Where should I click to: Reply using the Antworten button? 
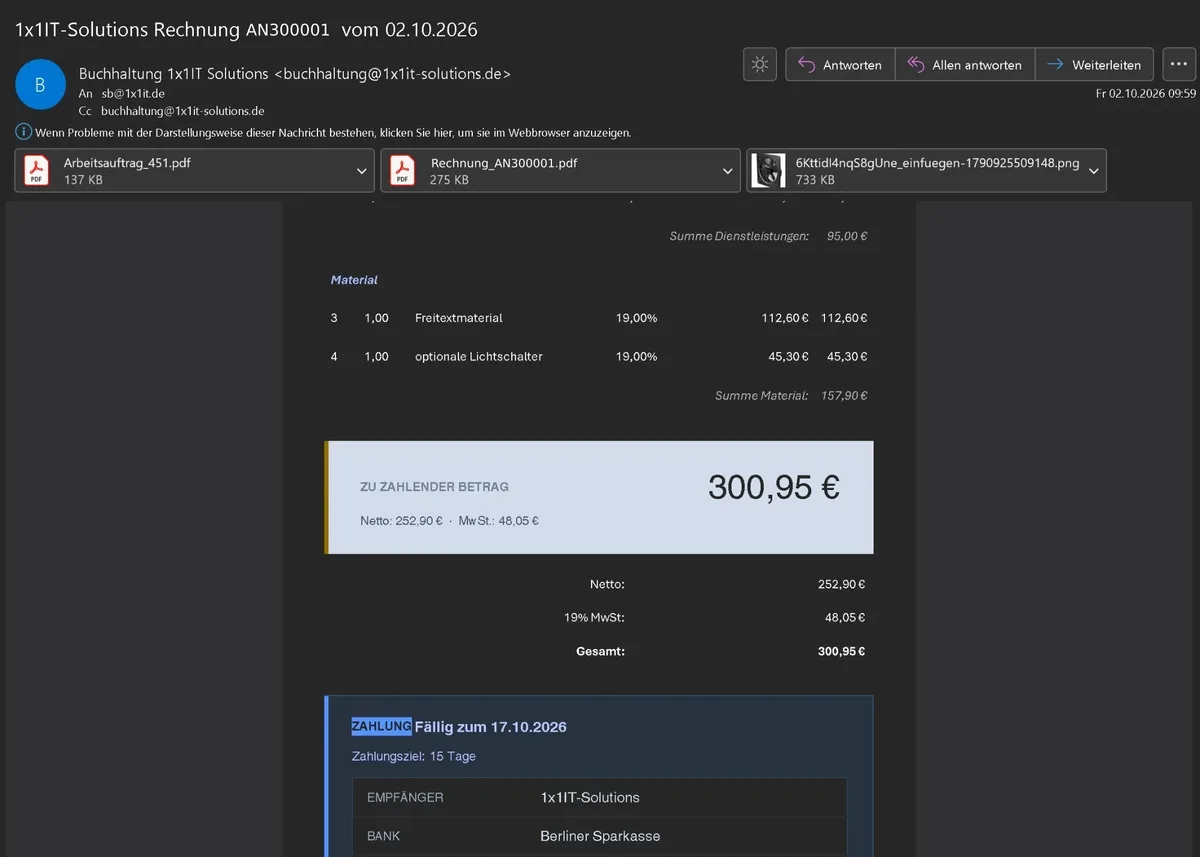pyautogui.click(x=840, y=65)
